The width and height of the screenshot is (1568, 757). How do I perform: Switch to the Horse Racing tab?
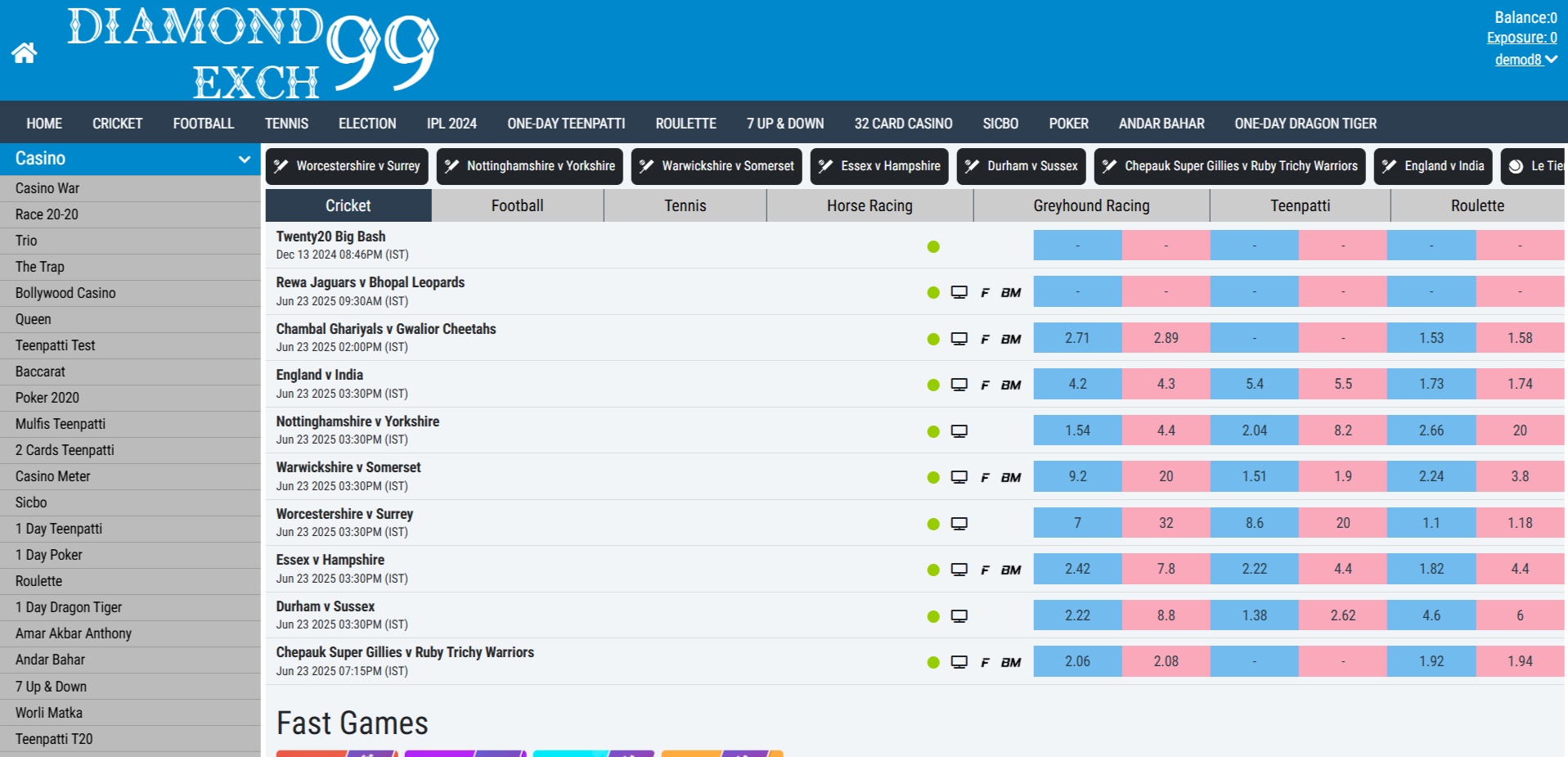click(869, 206)
